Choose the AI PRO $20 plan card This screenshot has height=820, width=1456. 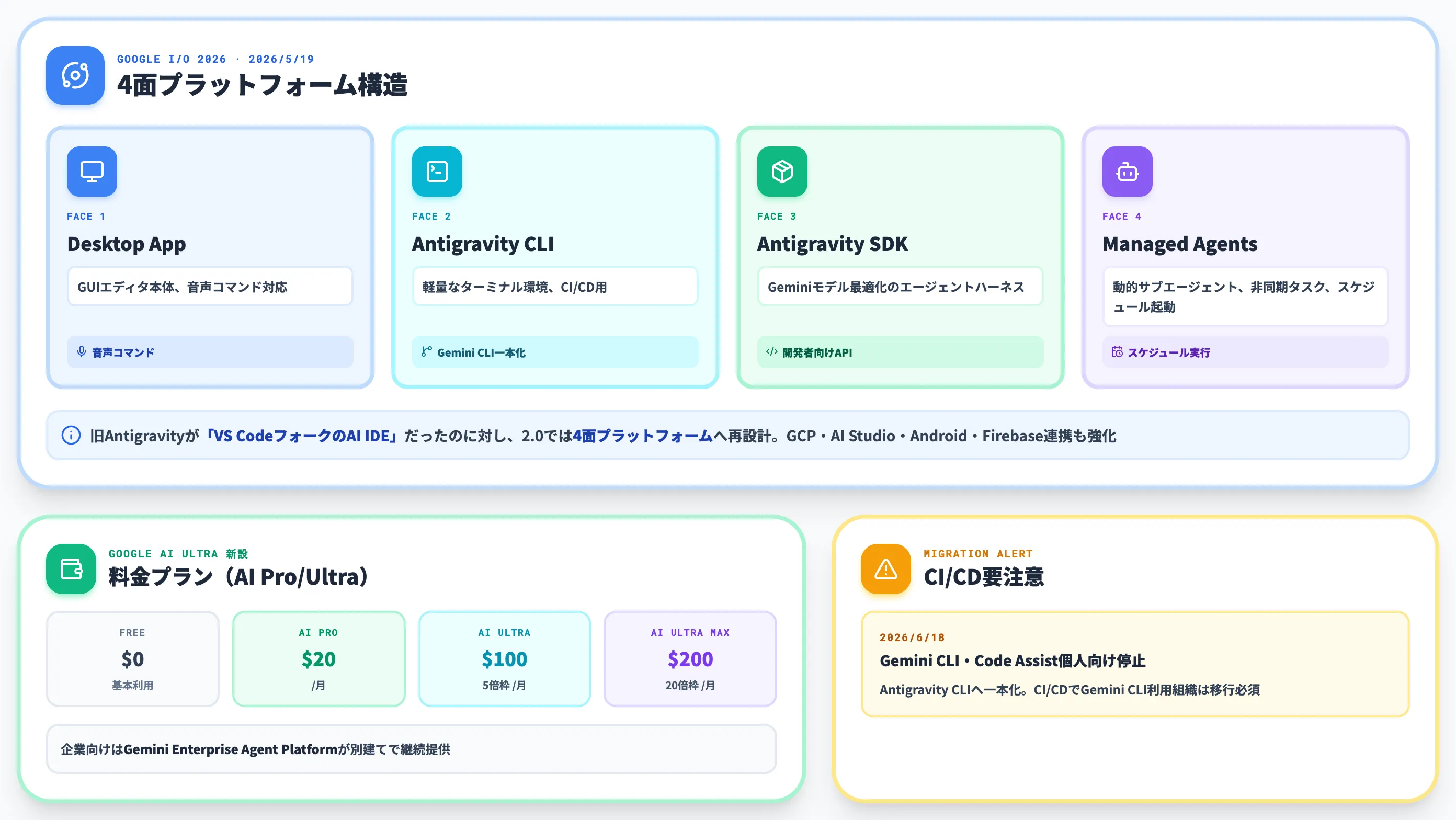[x=319, y=659]
